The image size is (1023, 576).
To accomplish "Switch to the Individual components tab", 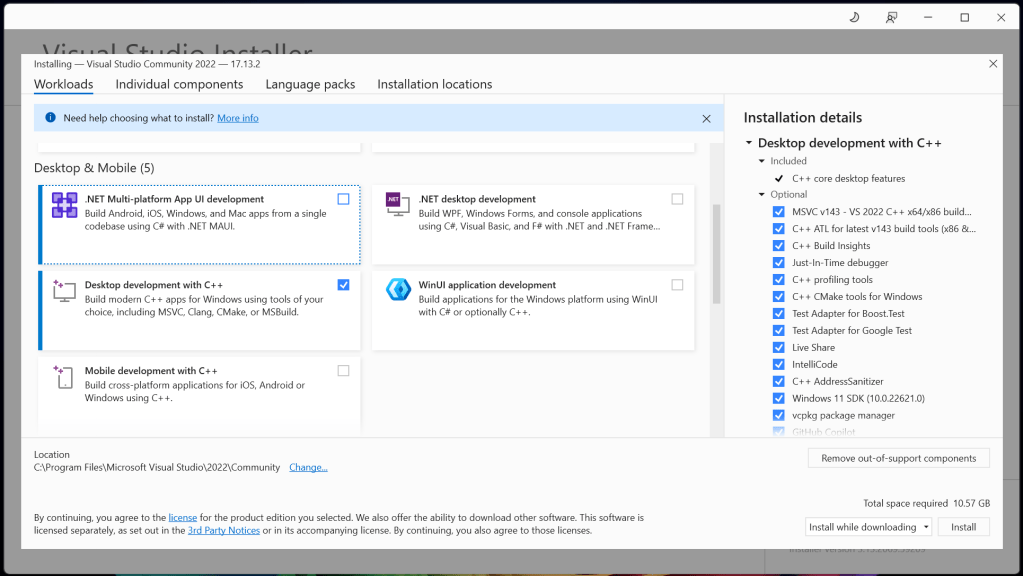I will pyautogui.click(x=179, y=85).
